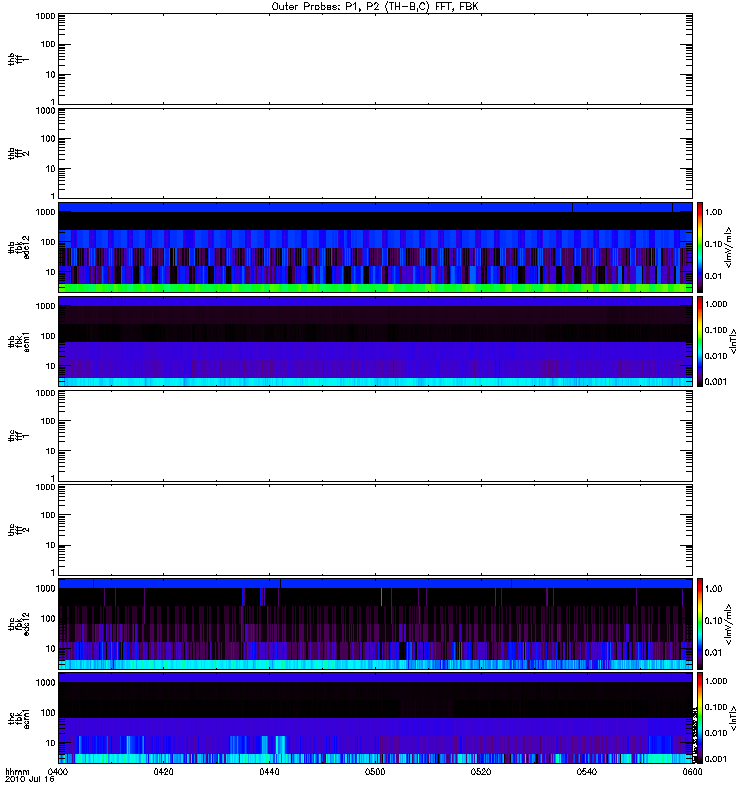Image resolution: width=750 pixels, height=800 pixels.
Task: Click the 'hhmm' axis unit label
Action: point(17,771)
